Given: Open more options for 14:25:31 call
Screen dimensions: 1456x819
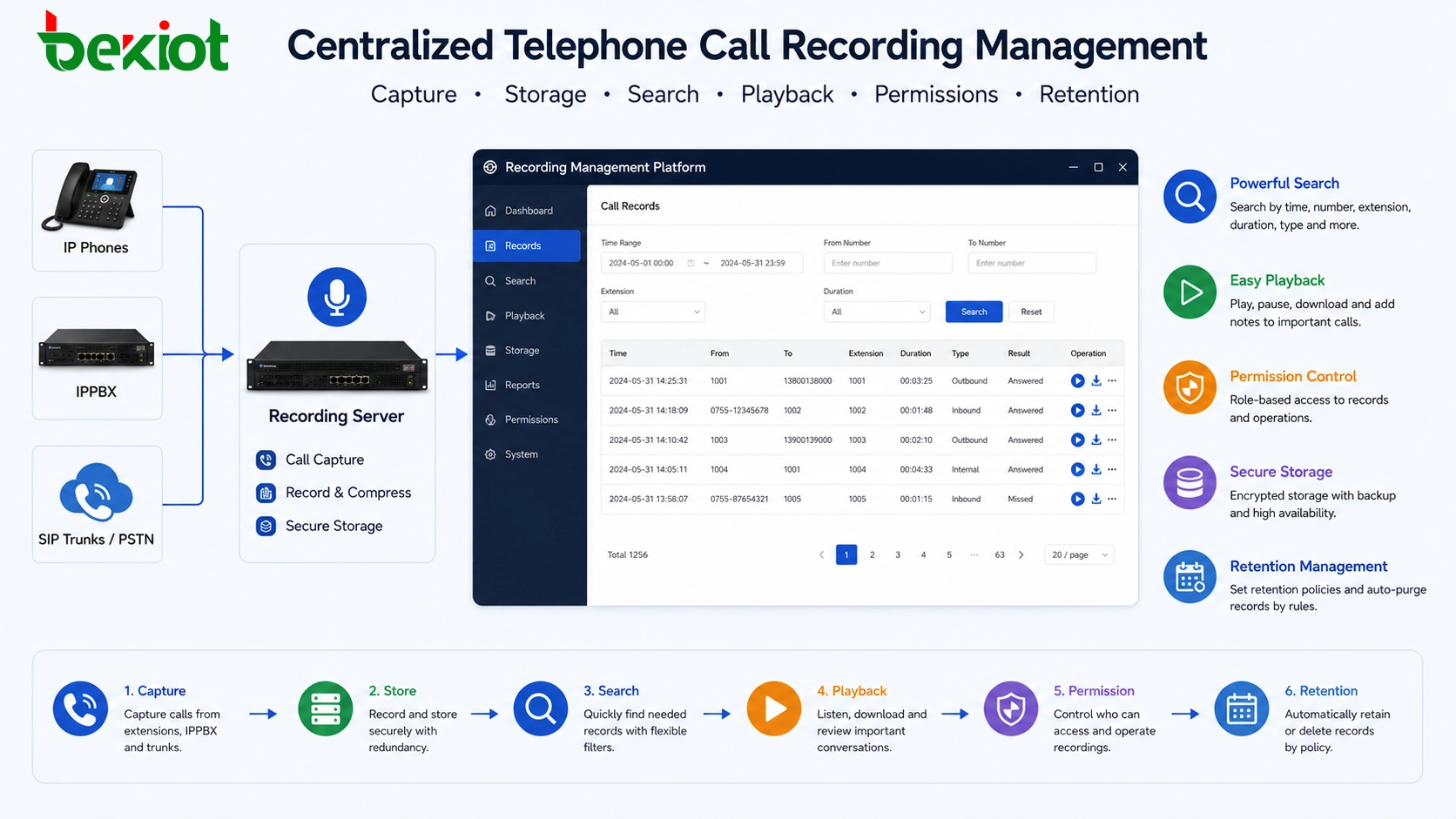Looking at the screenshot, I should pyautogui.click(x=1112, y=380).
